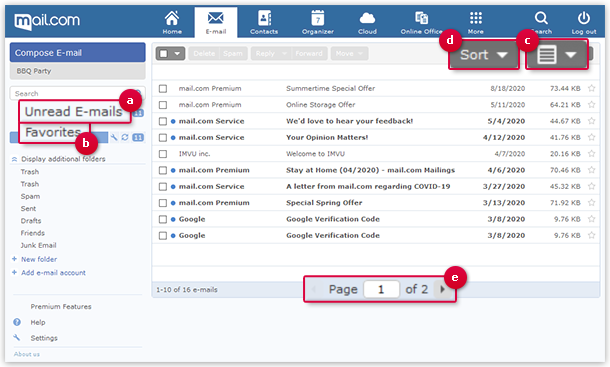
Task: Check the Online Storage Offer email
Action: coord(163,105)
